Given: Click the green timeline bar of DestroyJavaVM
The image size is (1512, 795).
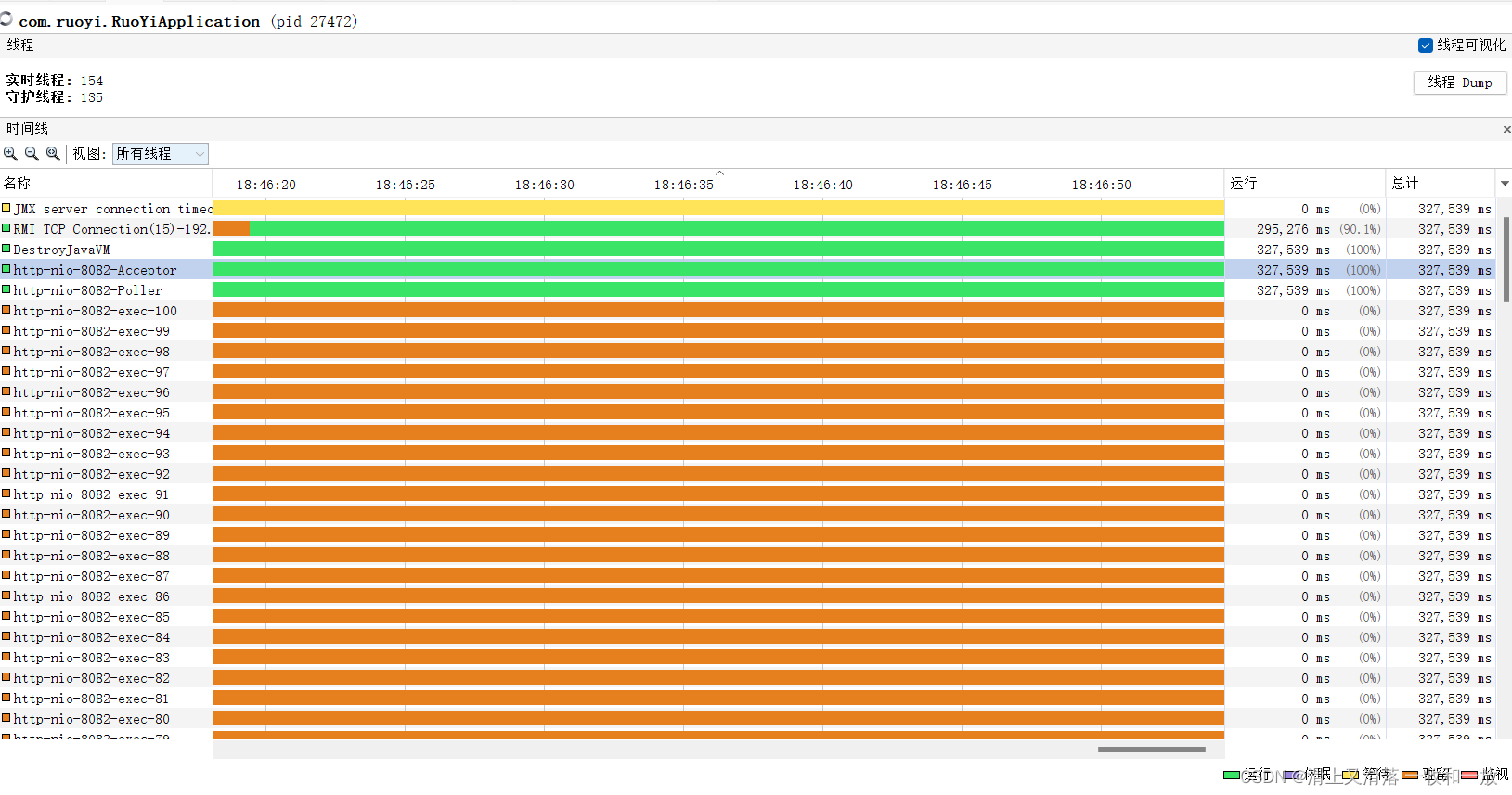Looking at the screenshot, I should tap(718, 249).
